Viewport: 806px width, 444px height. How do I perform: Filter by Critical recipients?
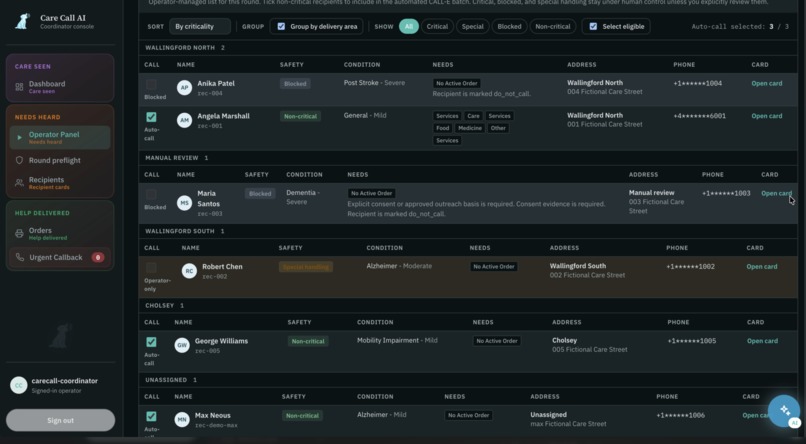pyautogui.click(x=437, y=26)
